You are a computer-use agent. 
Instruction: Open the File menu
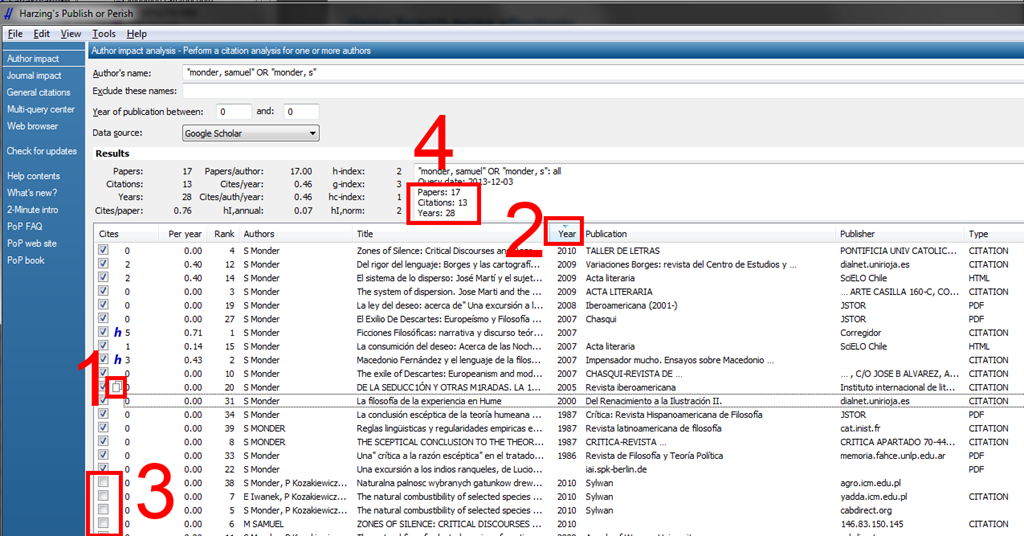pyautogui.click(x=15, y=34)
